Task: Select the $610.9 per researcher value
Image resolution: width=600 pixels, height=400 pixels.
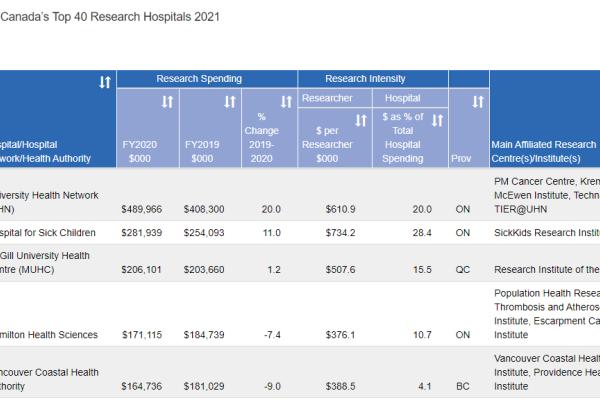Action: tap(340, 209)
